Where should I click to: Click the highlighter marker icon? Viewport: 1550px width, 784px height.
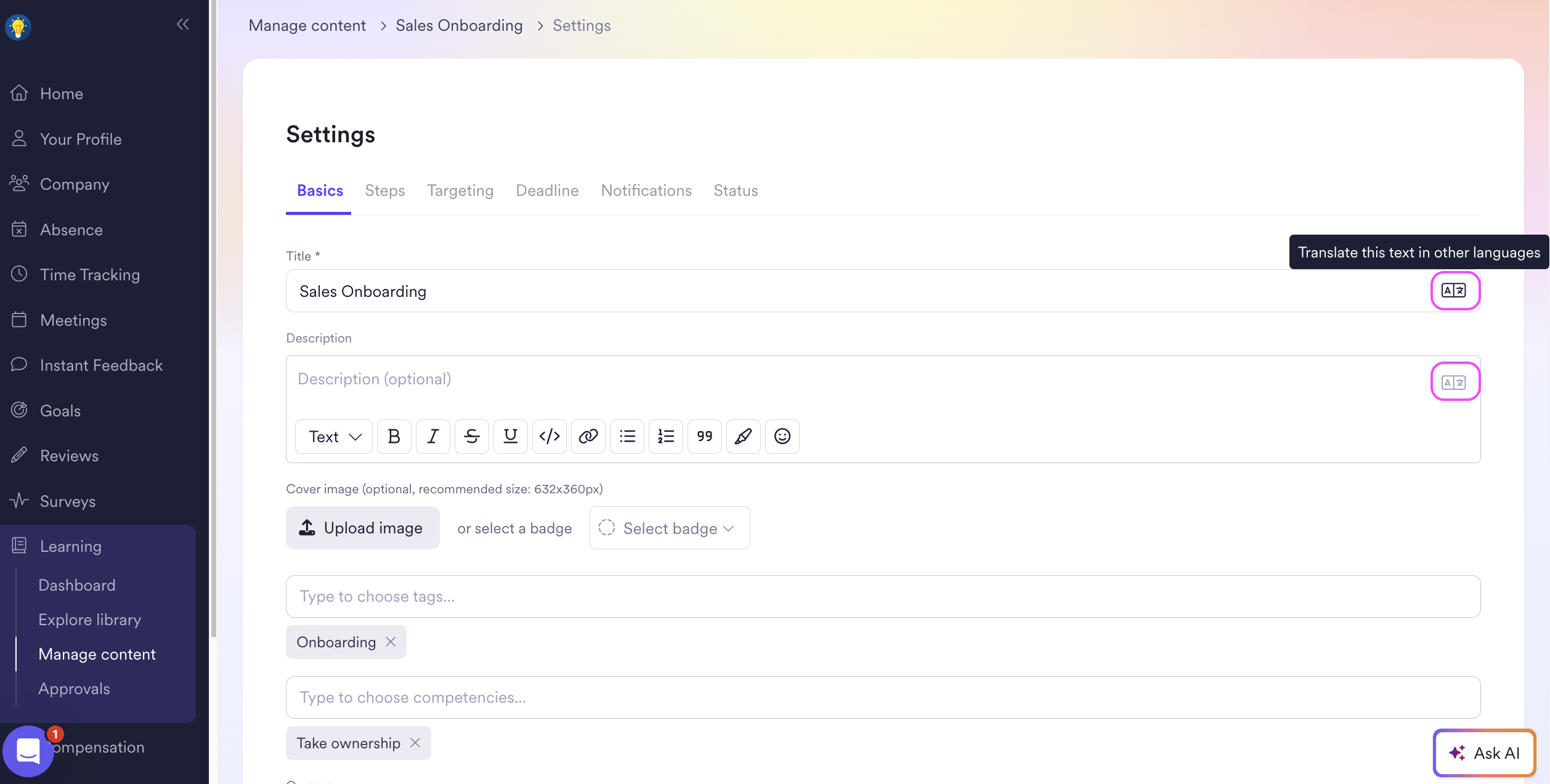click(744, 437)
